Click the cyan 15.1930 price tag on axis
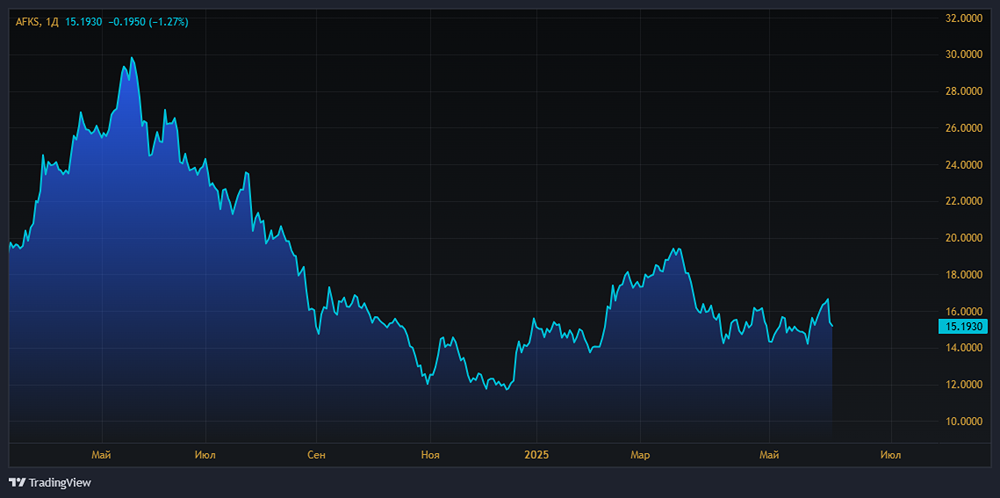This screenshot has height=498, width=1000. tap(962, 326)
